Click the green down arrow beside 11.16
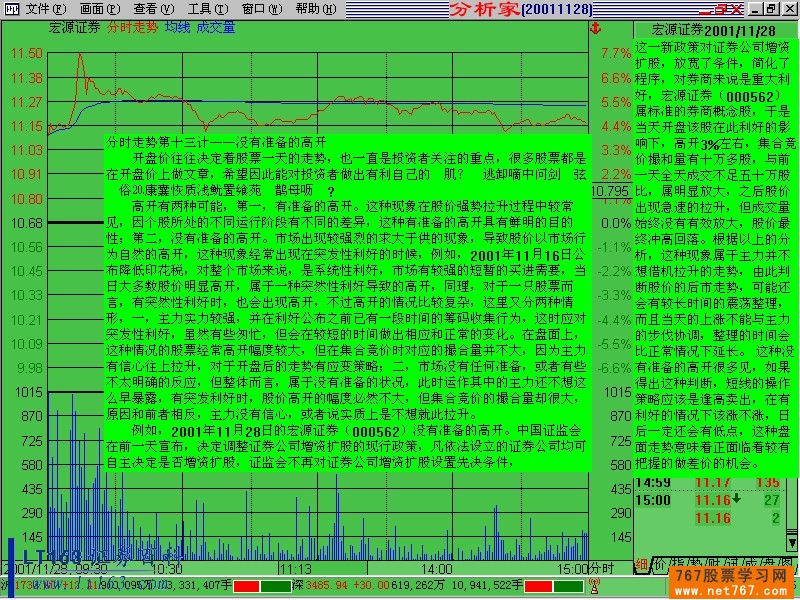The width and height of the screenshot is (800, 600). click(x=736, y=498)
